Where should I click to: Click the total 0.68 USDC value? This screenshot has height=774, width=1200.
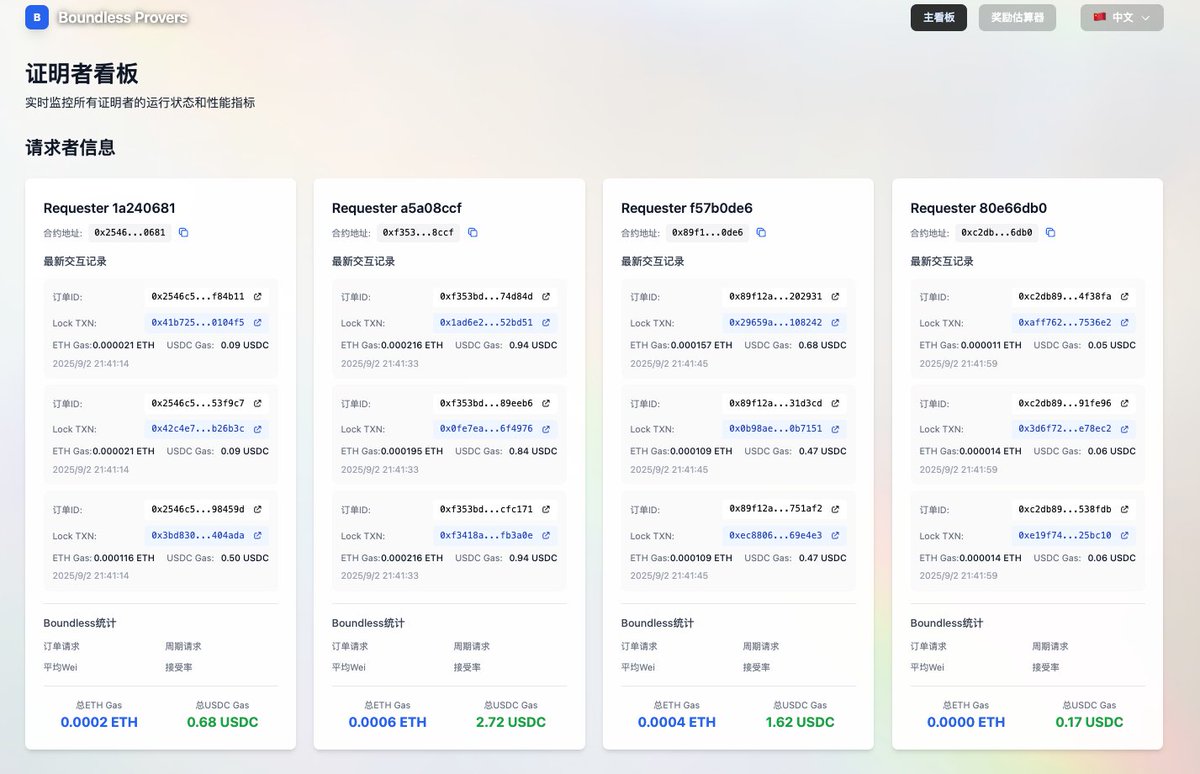[x=222, y=722]
